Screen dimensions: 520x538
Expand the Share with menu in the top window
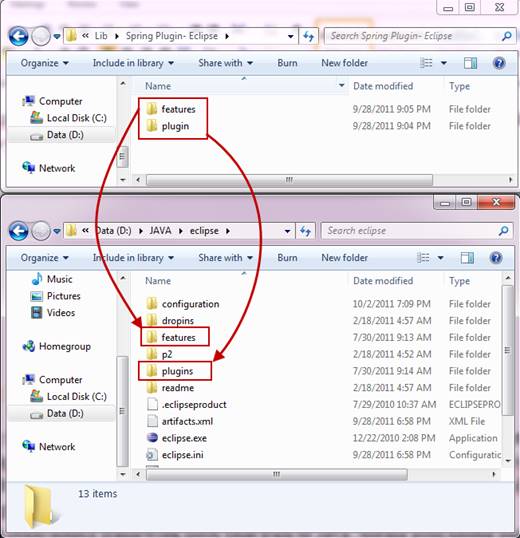coord(225,63)
